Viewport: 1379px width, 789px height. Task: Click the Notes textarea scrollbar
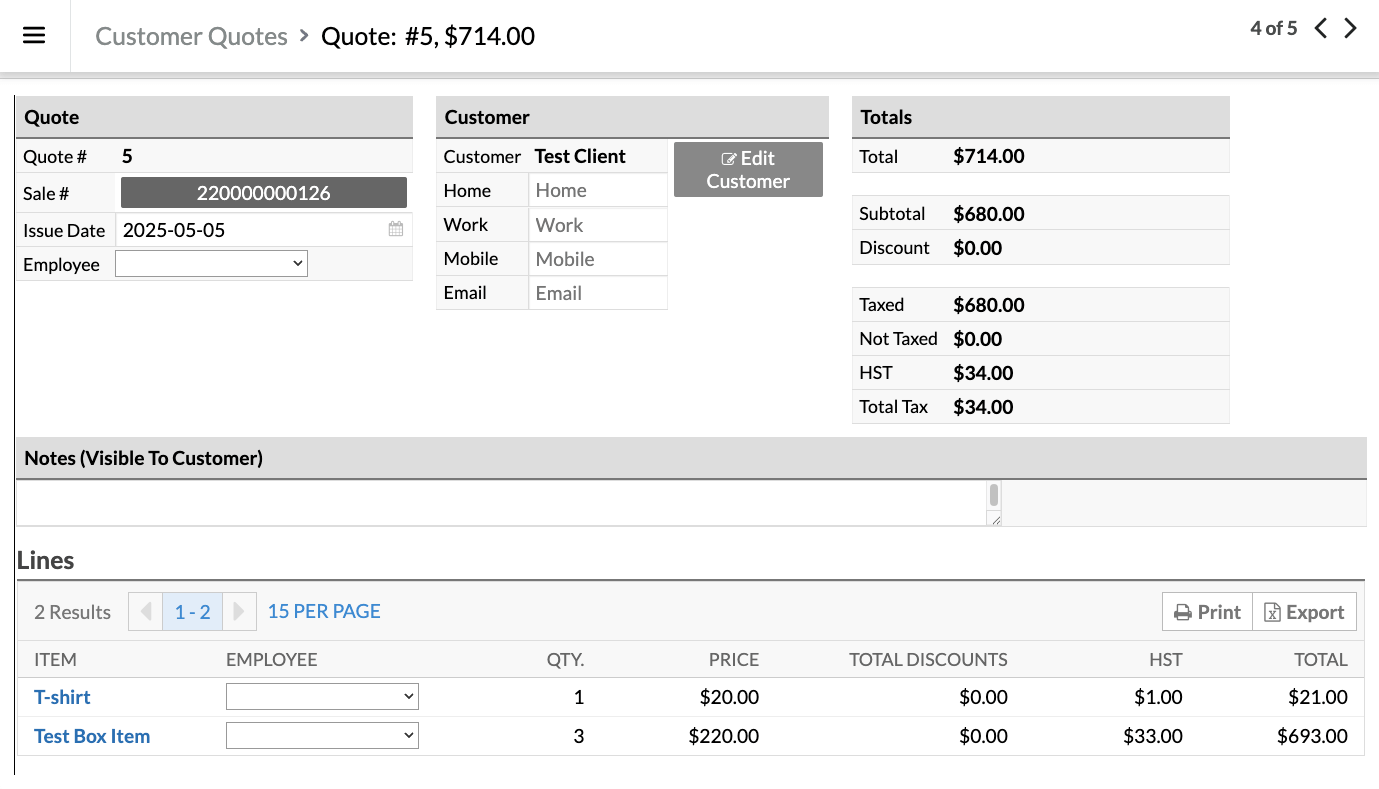point(993,496)
